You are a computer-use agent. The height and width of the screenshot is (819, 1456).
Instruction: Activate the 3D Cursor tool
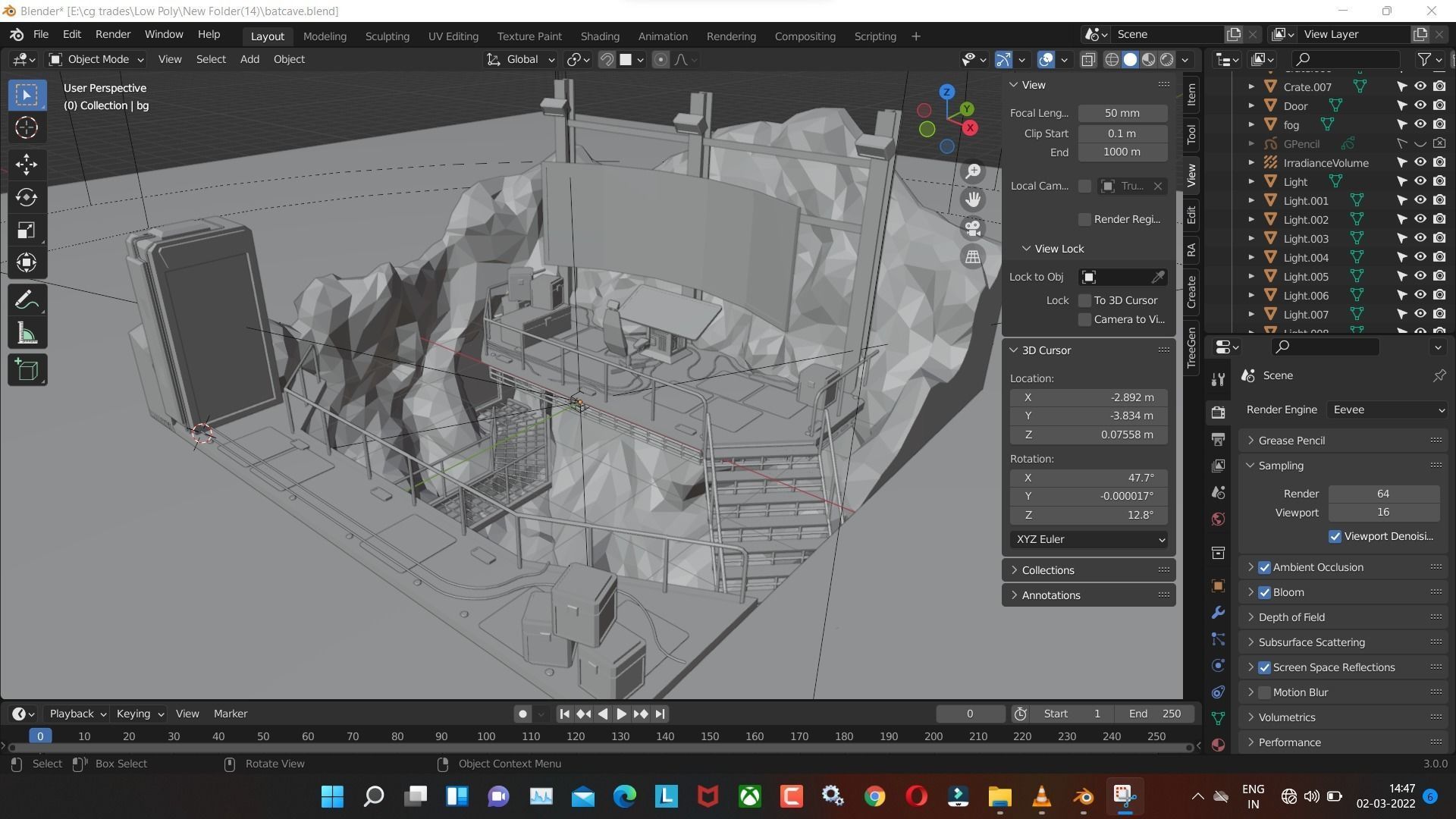click(27, 127)
